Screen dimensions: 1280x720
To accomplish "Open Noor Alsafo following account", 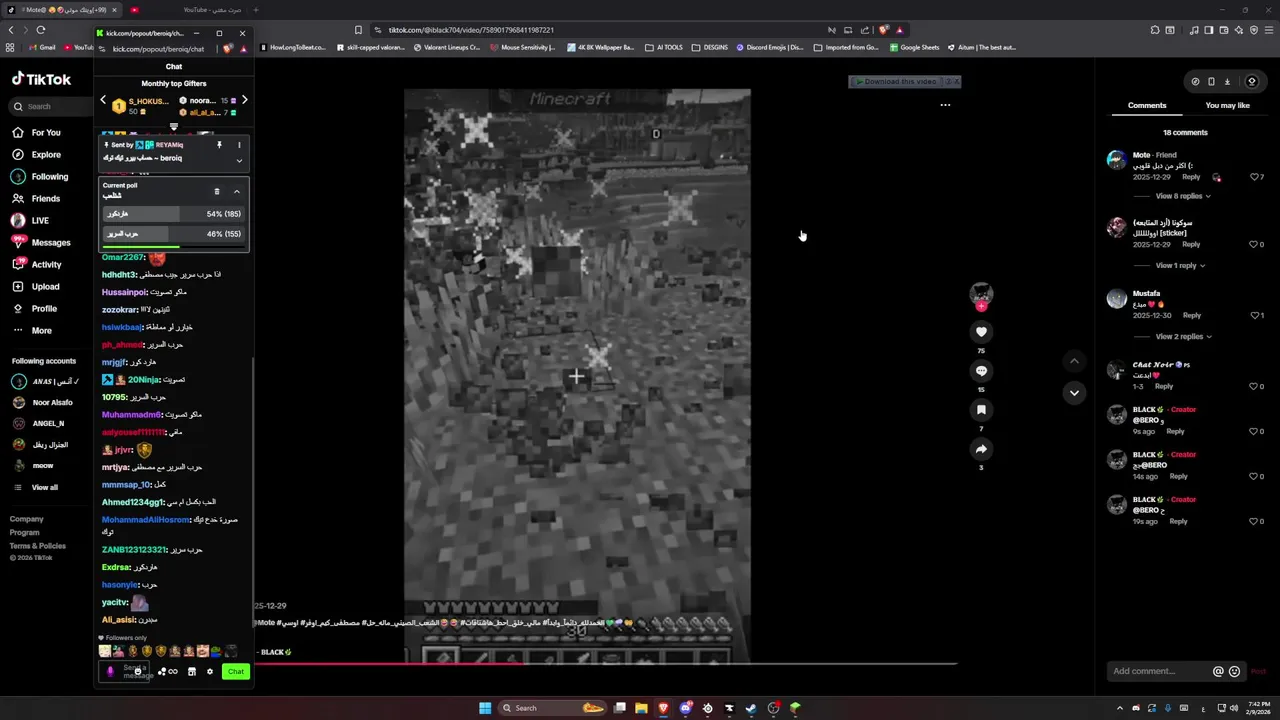I will tap(42, 402).
